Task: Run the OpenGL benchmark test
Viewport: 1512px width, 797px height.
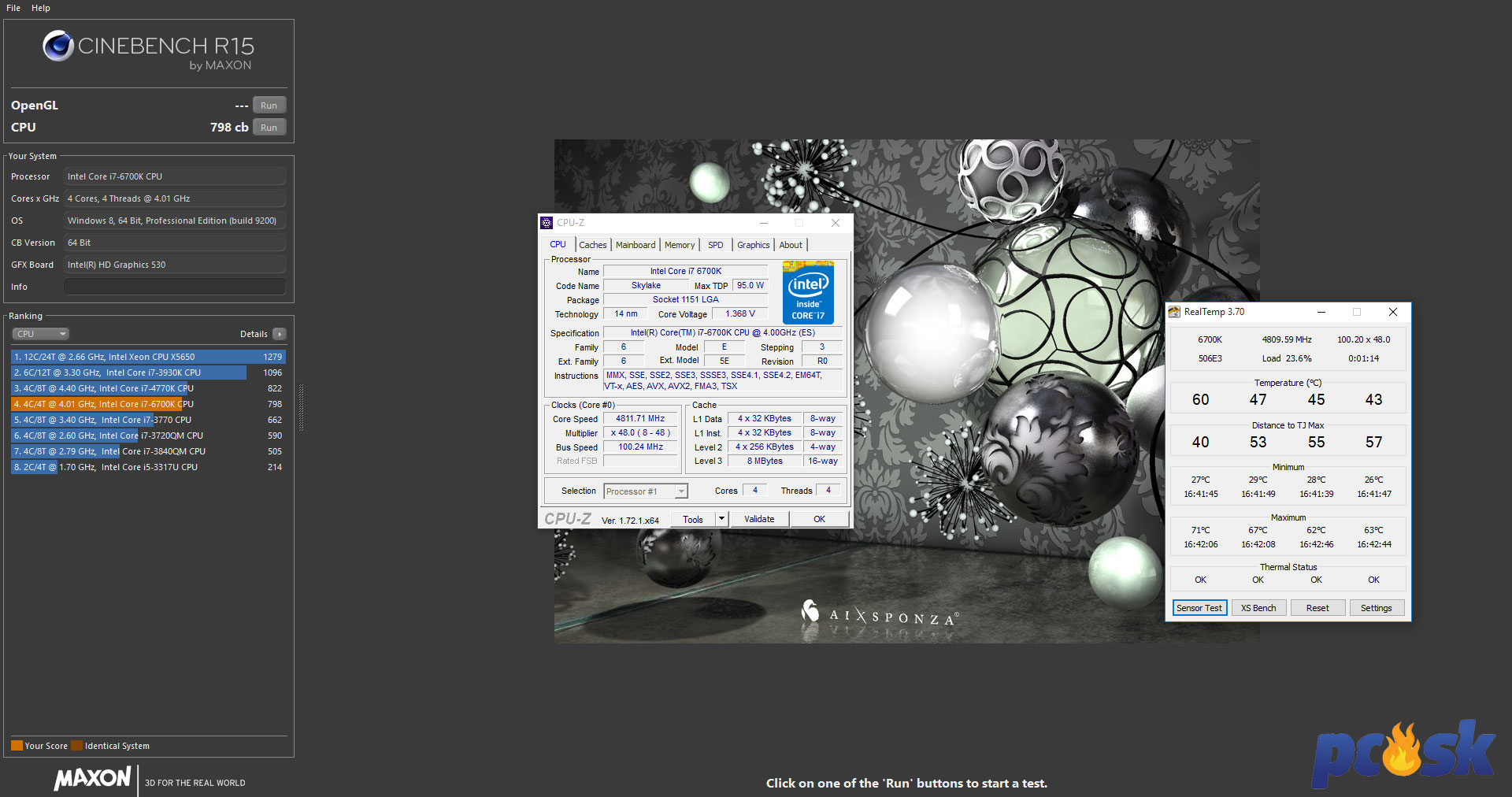Action: point(269,106)
